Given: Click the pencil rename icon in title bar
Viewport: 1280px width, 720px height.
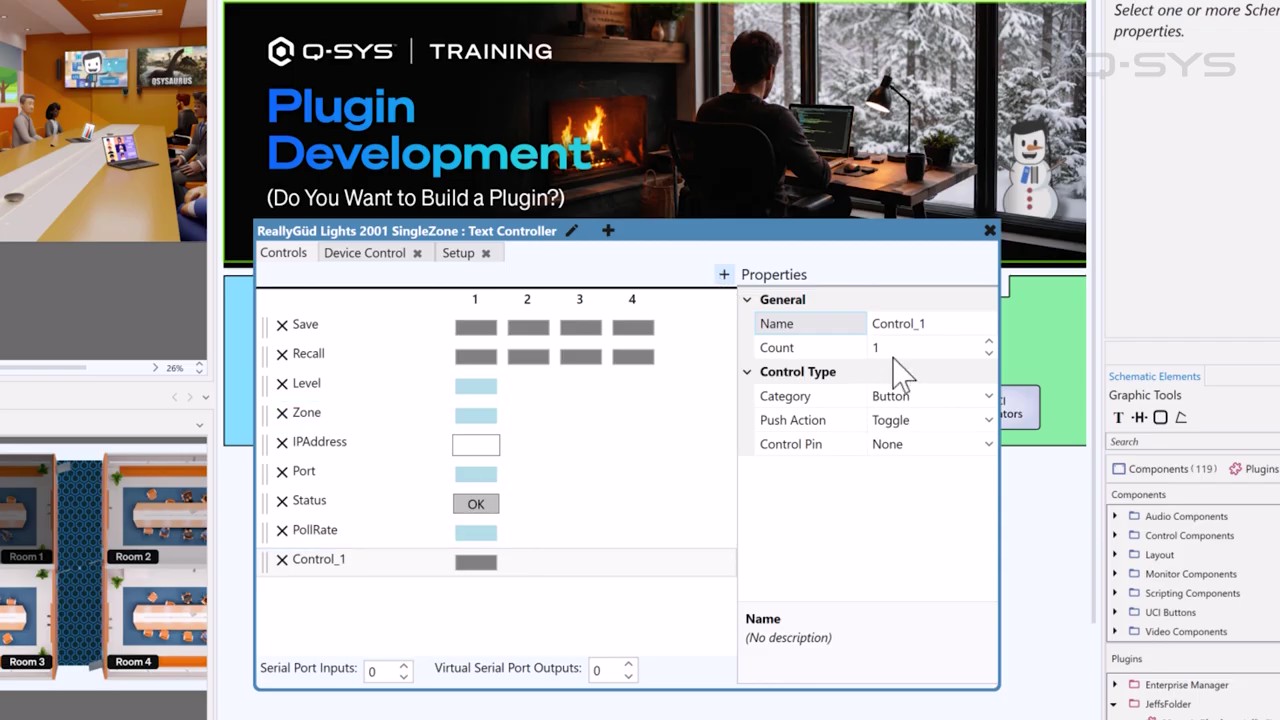Looking at the screenshot, I should pos(571,231).
